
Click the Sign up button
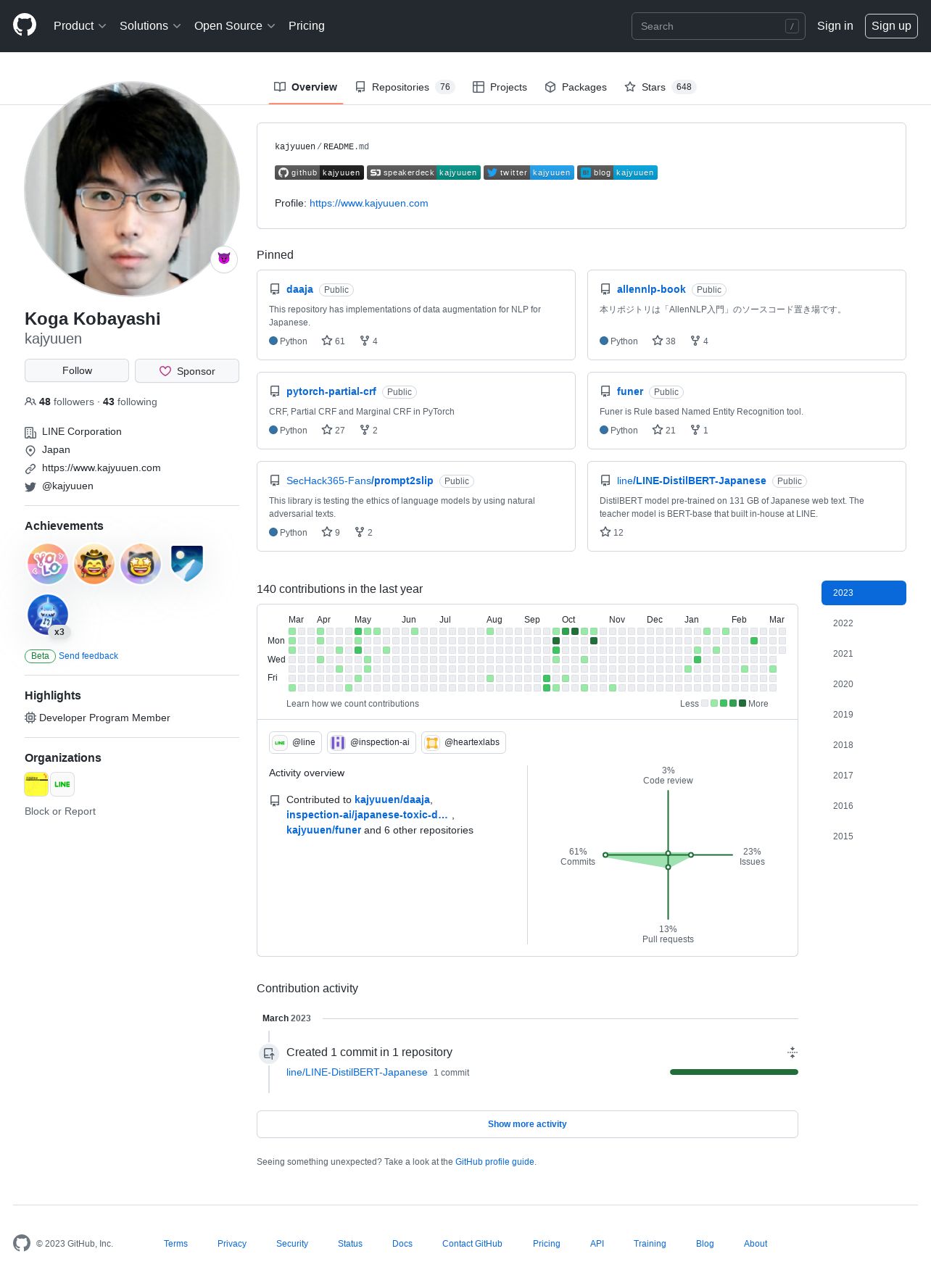click(x=891, y=26)
